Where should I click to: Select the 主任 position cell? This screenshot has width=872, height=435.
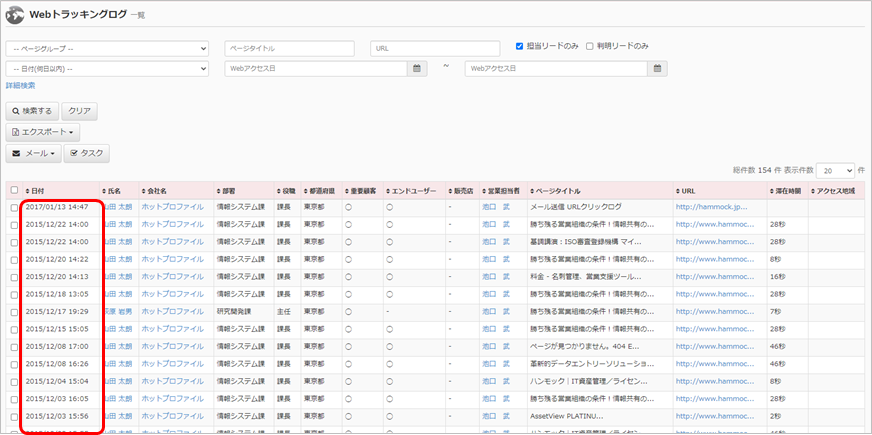pyautogui.click(x=284, y=311)
